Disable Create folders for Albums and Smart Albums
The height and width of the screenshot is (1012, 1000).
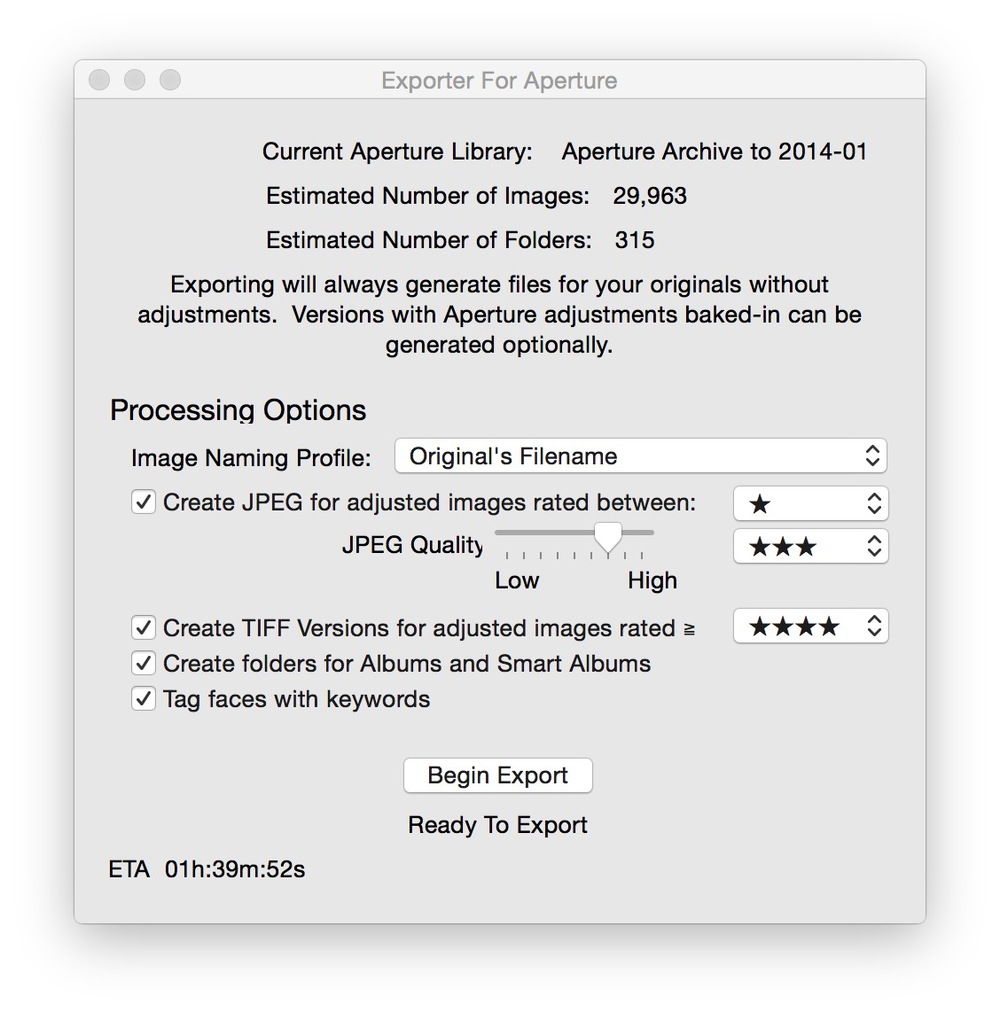(143, 663)
